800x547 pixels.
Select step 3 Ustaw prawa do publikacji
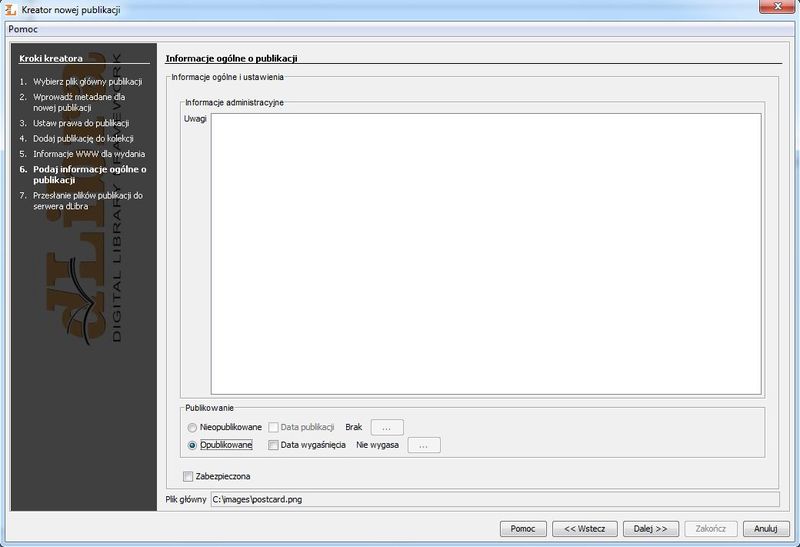pyautogui.click(x=80, y=123)
